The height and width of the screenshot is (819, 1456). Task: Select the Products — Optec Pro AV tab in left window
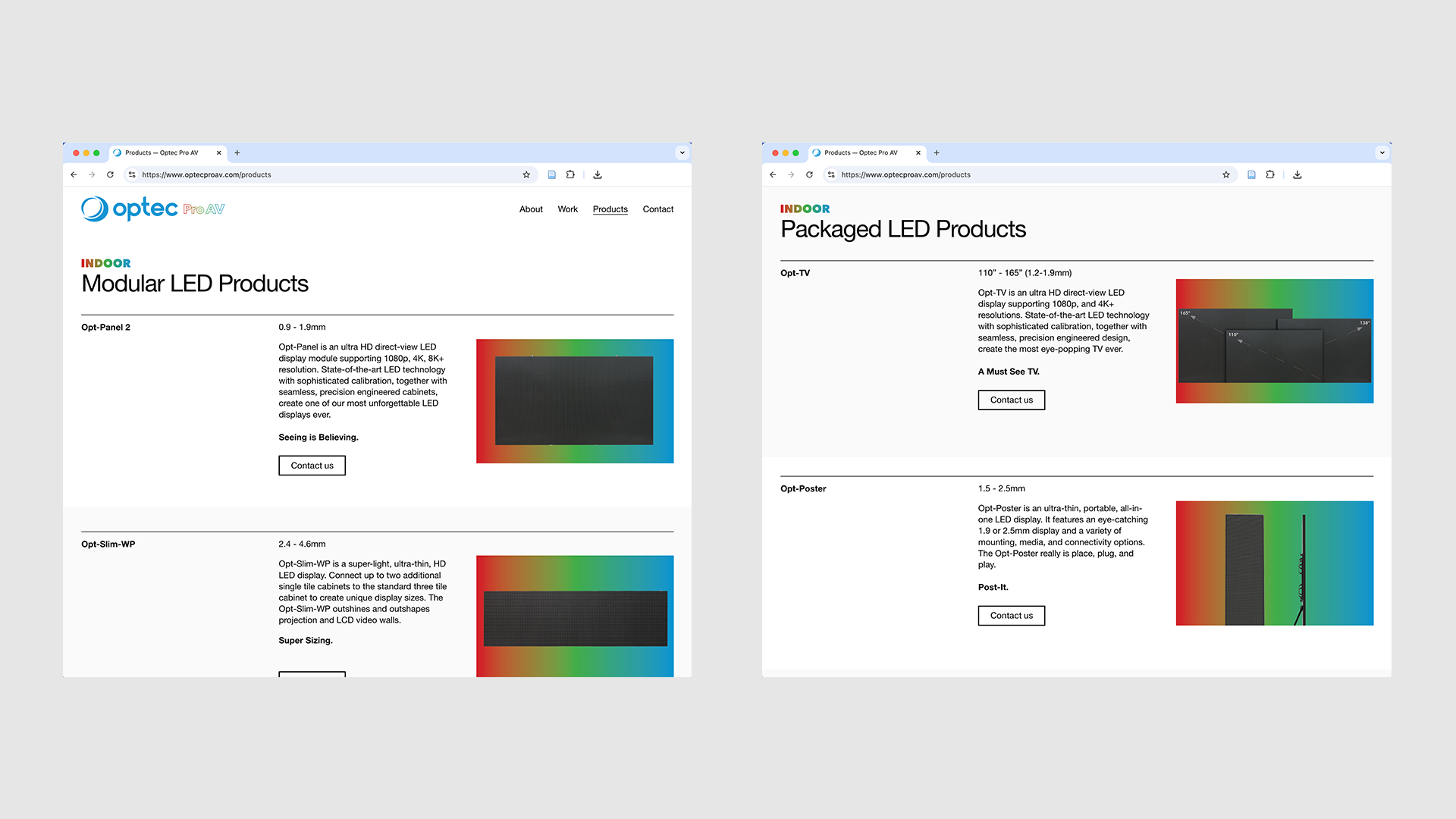click(x=168, y=152)
